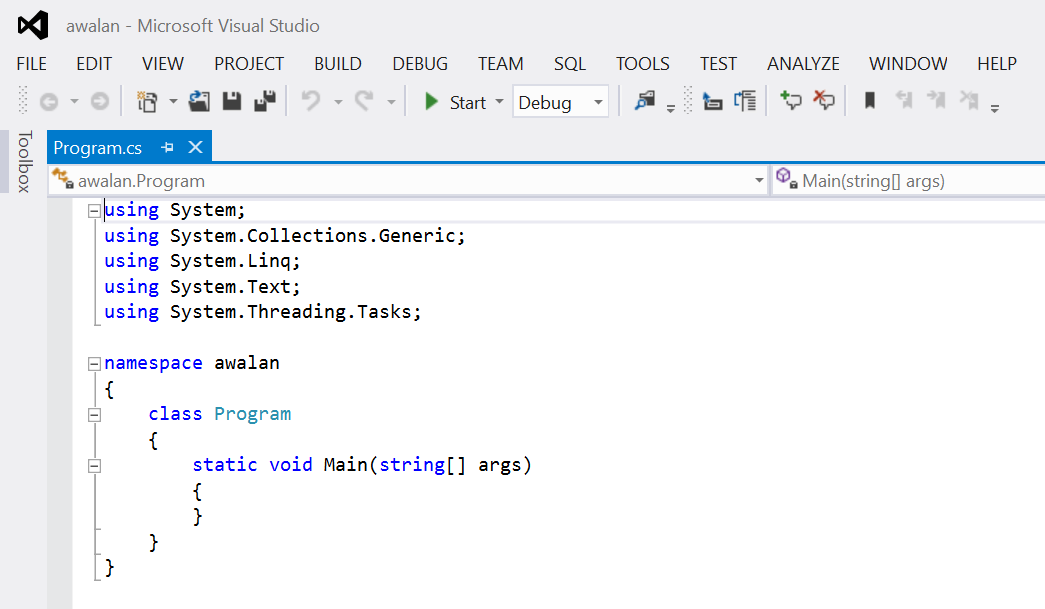
Task: Collapse the namespace awalan block
Action: 94,363
